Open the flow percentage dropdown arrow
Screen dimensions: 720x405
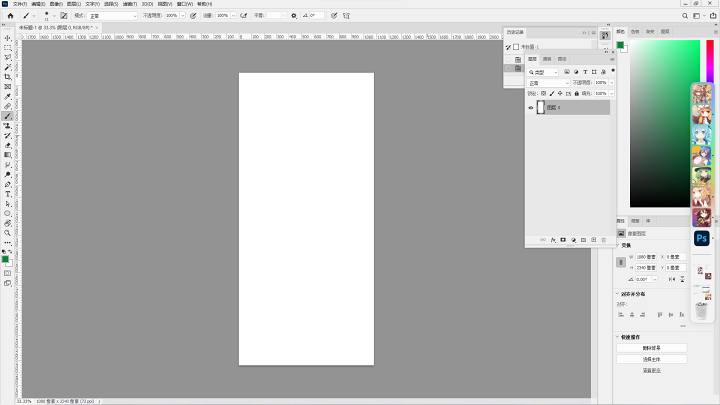(233, 16)
